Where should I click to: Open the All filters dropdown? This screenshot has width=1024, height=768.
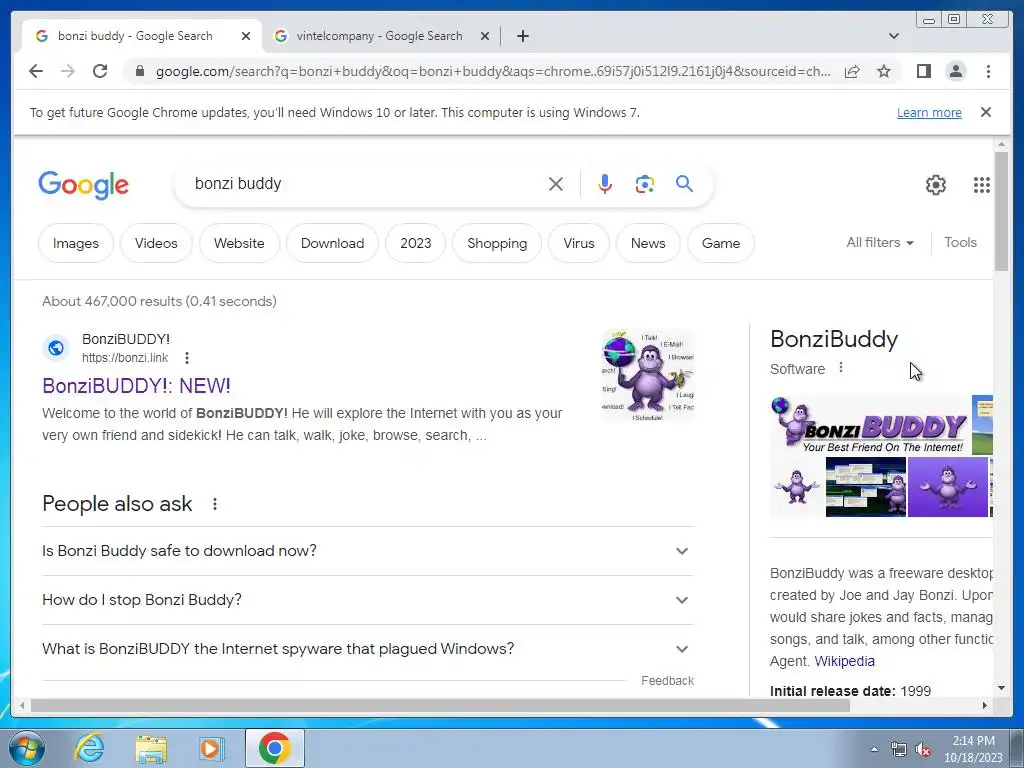(x=880, y=242)
